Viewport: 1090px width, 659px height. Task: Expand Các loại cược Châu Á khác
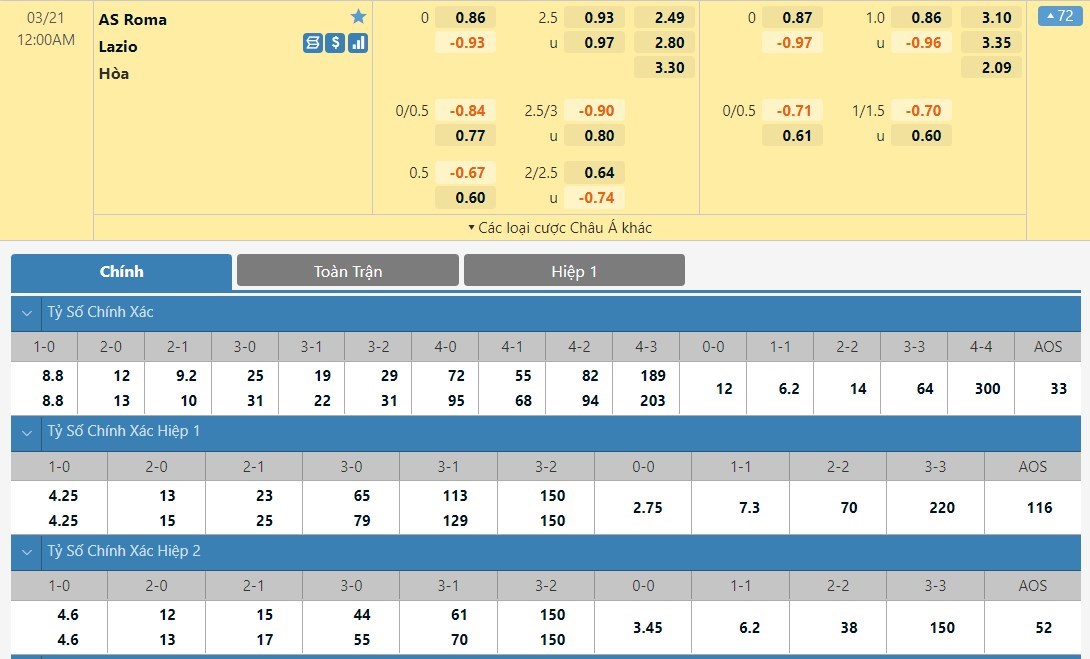[x=560, y=228]
